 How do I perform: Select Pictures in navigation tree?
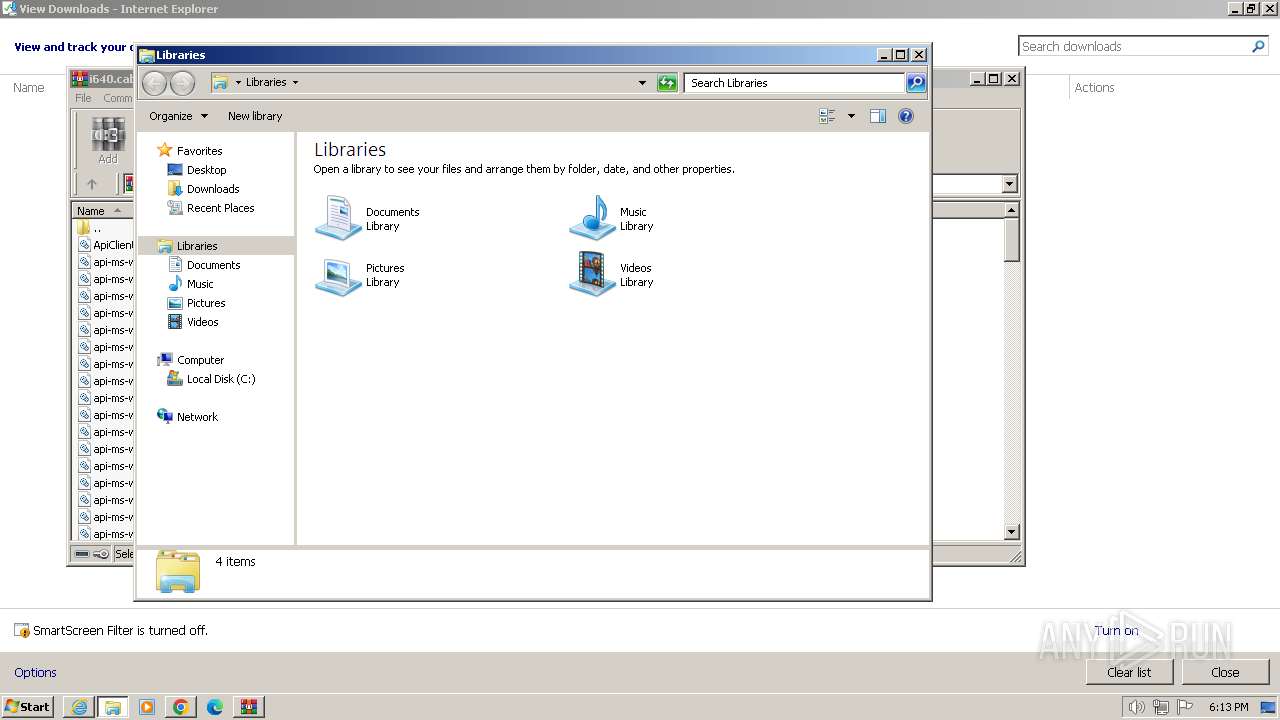206,303
